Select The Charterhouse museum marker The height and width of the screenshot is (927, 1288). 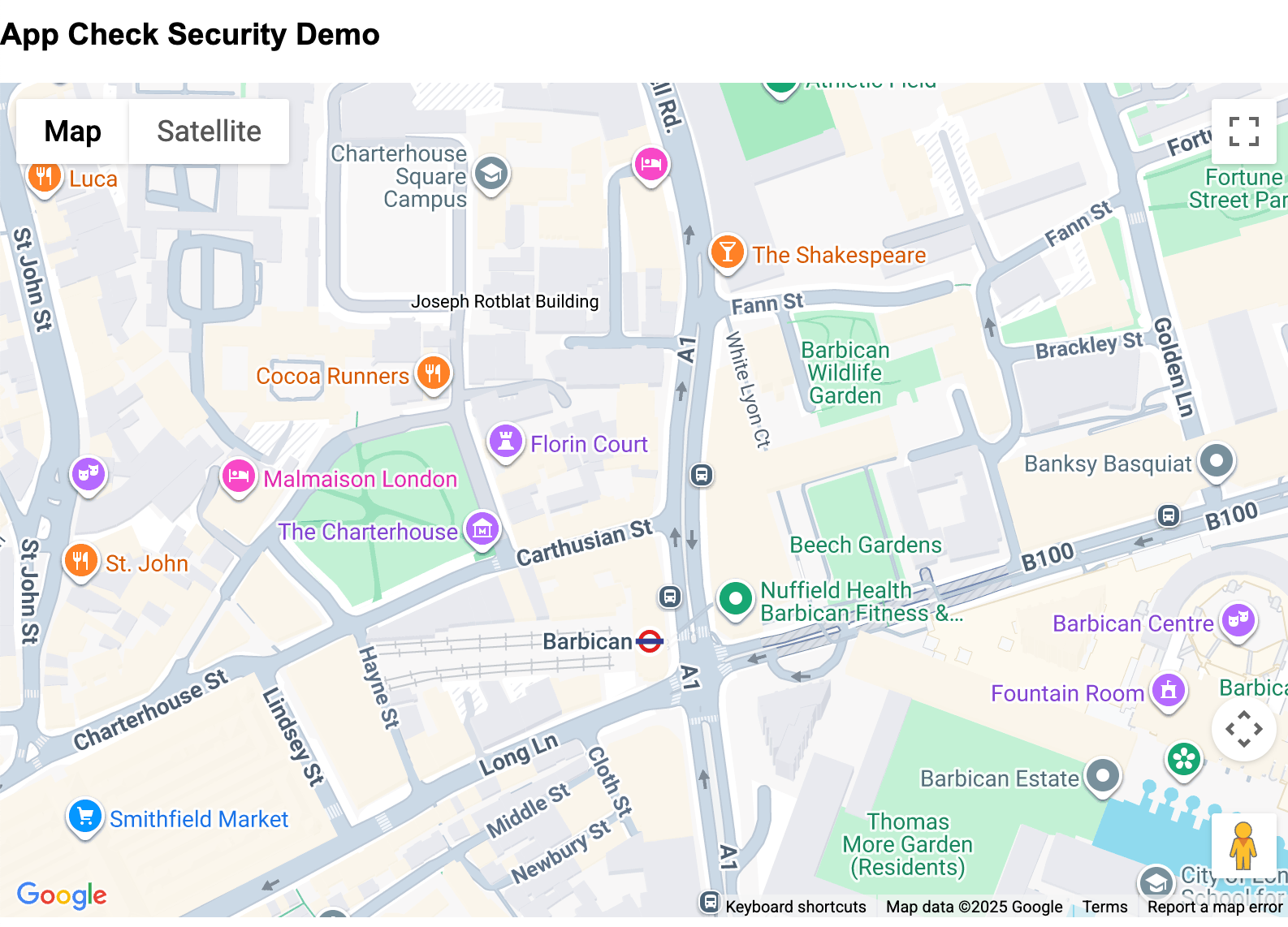tap(482, 529)
